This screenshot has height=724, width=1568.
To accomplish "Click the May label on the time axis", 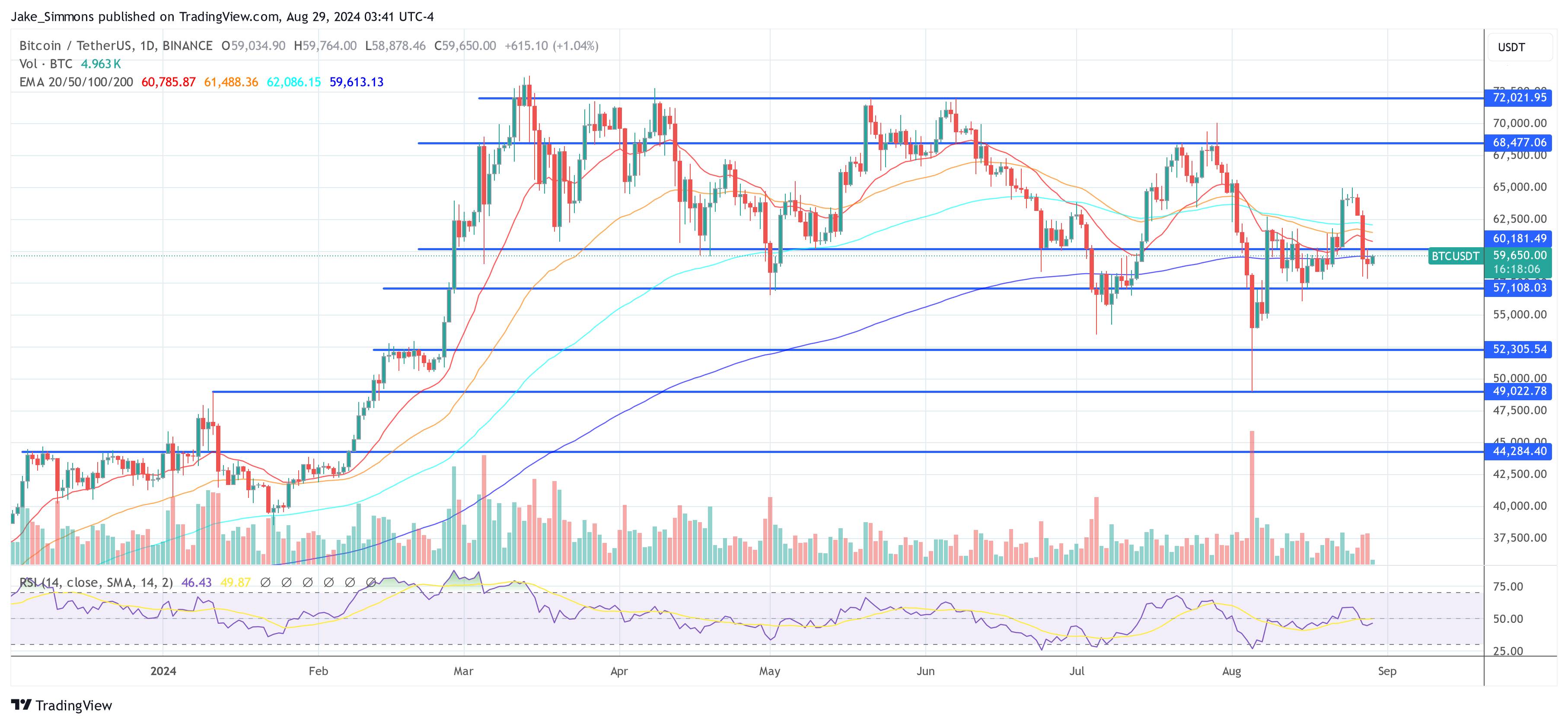I will tap(769, 671).
